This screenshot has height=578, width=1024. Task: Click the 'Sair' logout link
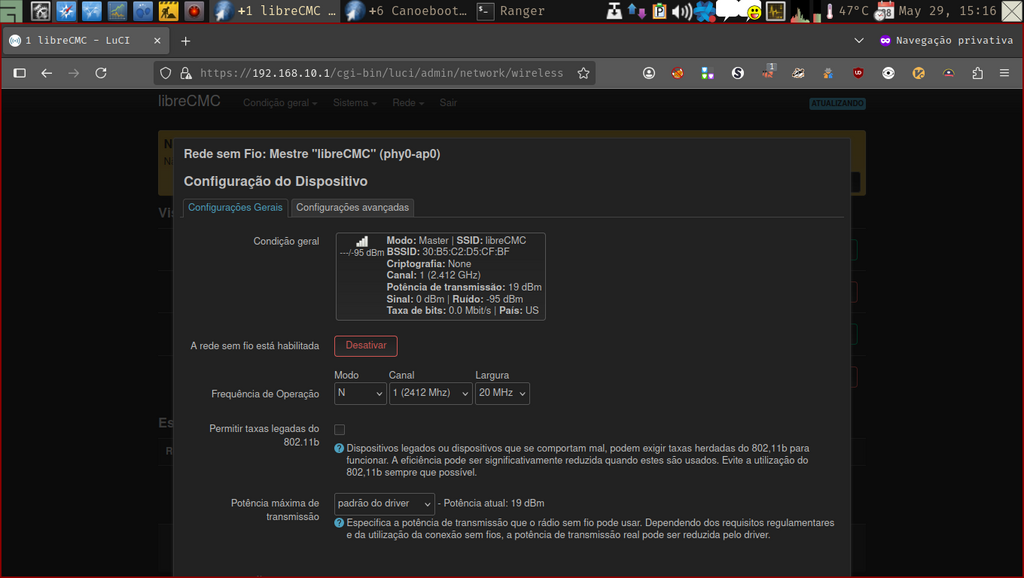[447, 102]
